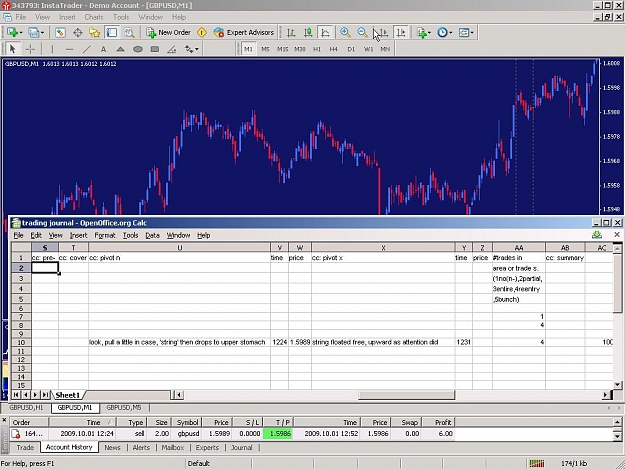Expand the Templates dropdown arrow
The height and width of the screenshot is (469, 625).
[x=472, y=33]
